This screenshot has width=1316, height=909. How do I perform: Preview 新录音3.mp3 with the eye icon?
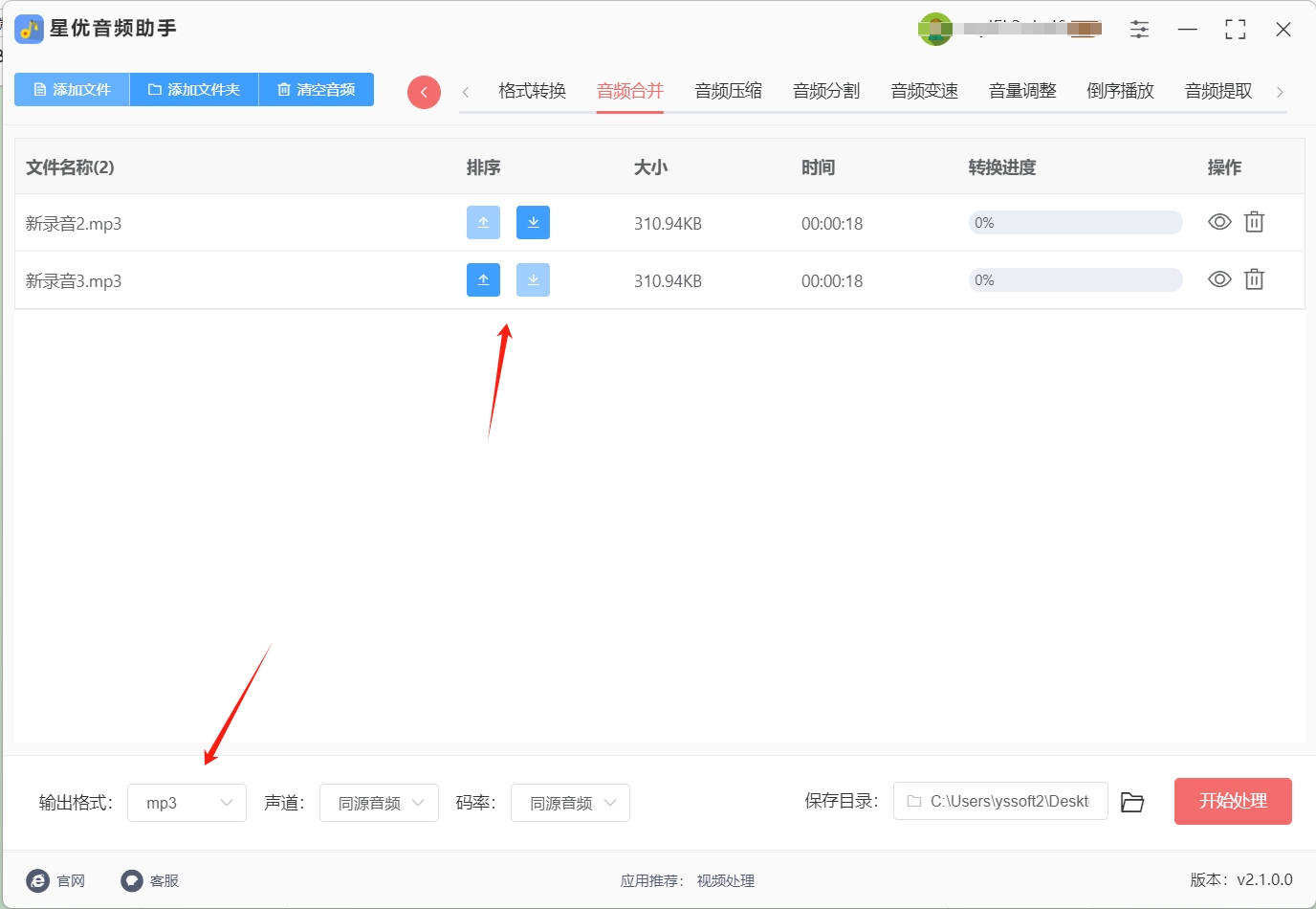click(1219, 279)
